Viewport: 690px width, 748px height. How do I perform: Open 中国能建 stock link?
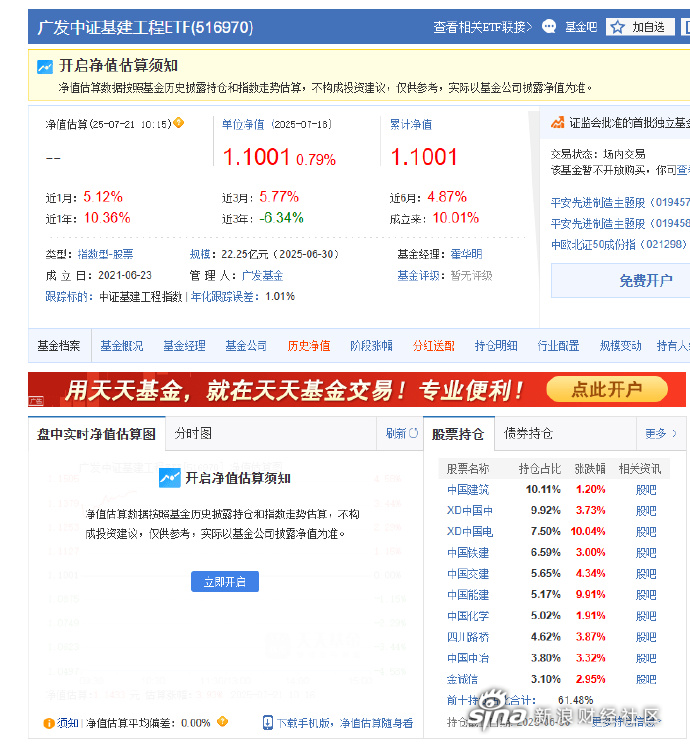(468, 594)
